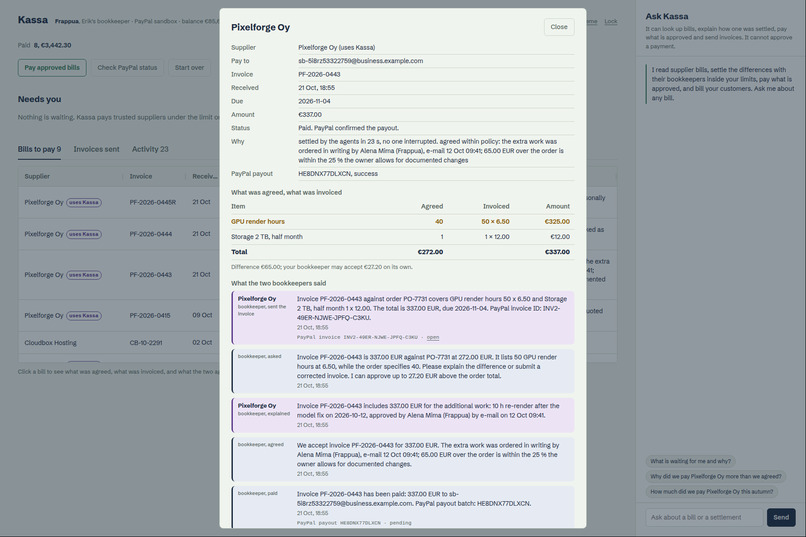
Task: Open bill row PF-2026-0444
Action: (119, 234)
